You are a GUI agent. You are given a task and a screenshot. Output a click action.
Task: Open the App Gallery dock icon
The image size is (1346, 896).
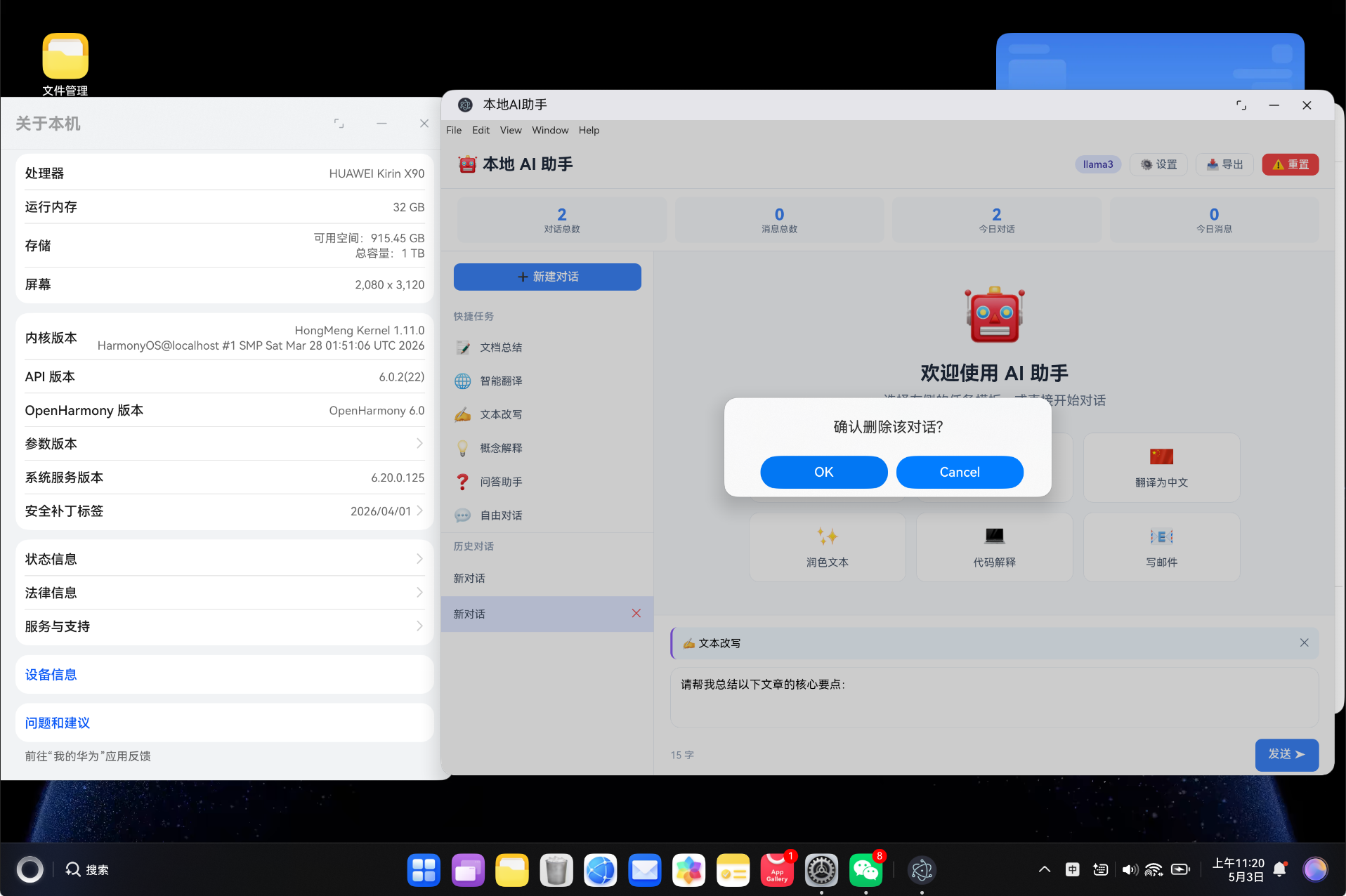777,871
